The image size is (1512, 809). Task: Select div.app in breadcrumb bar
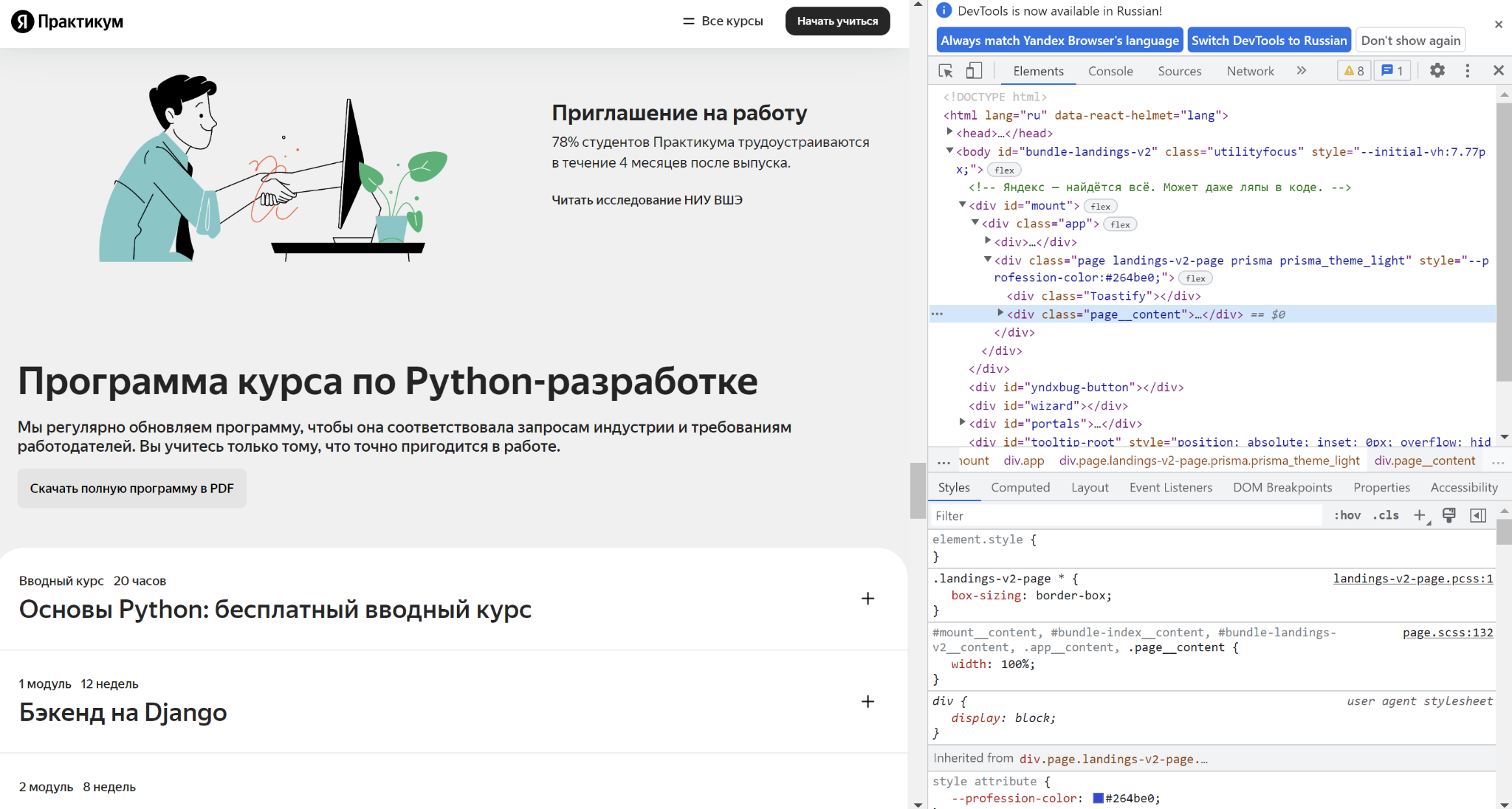[x=1023, y=461]
